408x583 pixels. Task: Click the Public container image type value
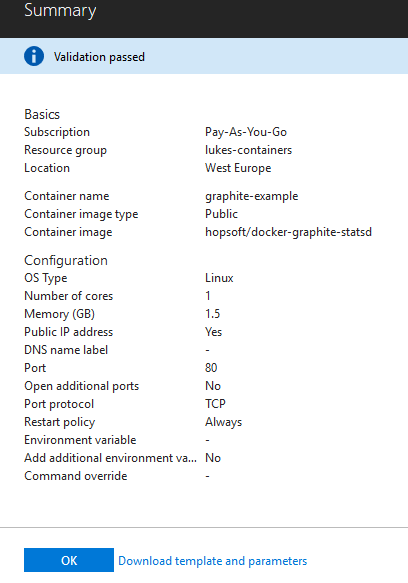pos(221,214)
